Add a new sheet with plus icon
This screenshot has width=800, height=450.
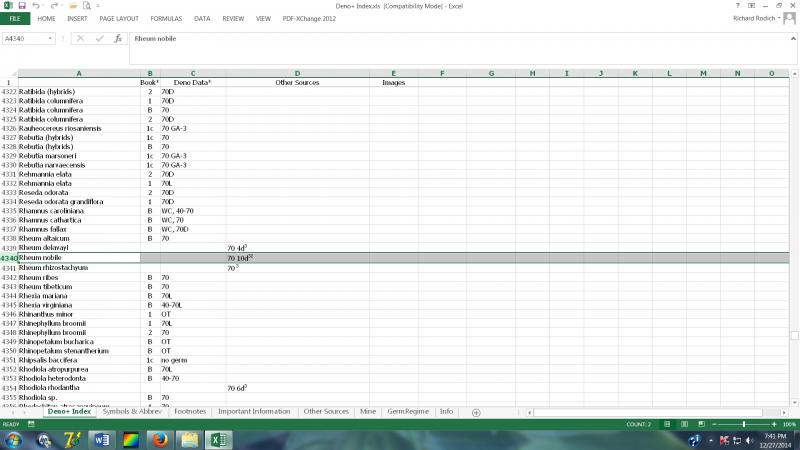[x=476, y=412]
